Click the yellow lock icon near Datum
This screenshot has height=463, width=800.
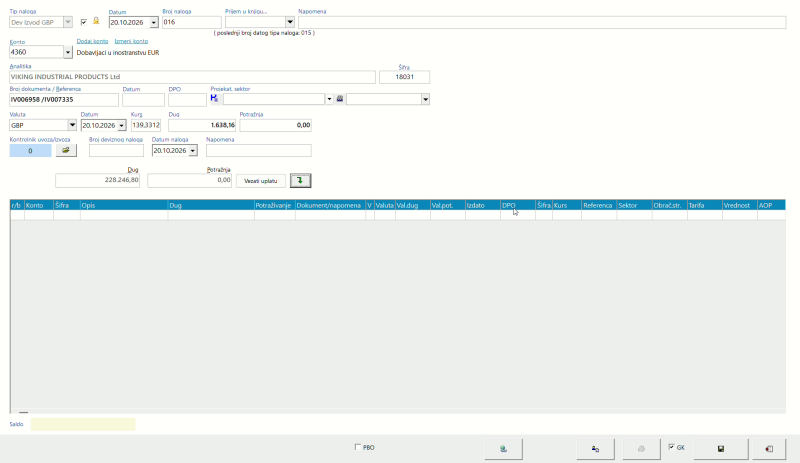point(96,21)
